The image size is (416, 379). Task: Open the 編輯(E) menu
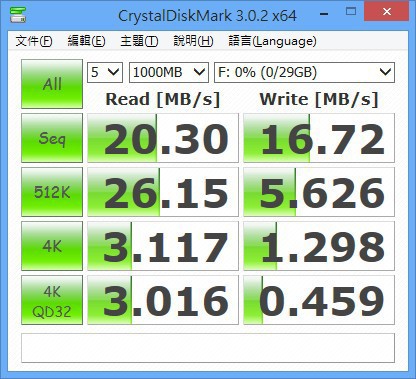tap(86, 41)
